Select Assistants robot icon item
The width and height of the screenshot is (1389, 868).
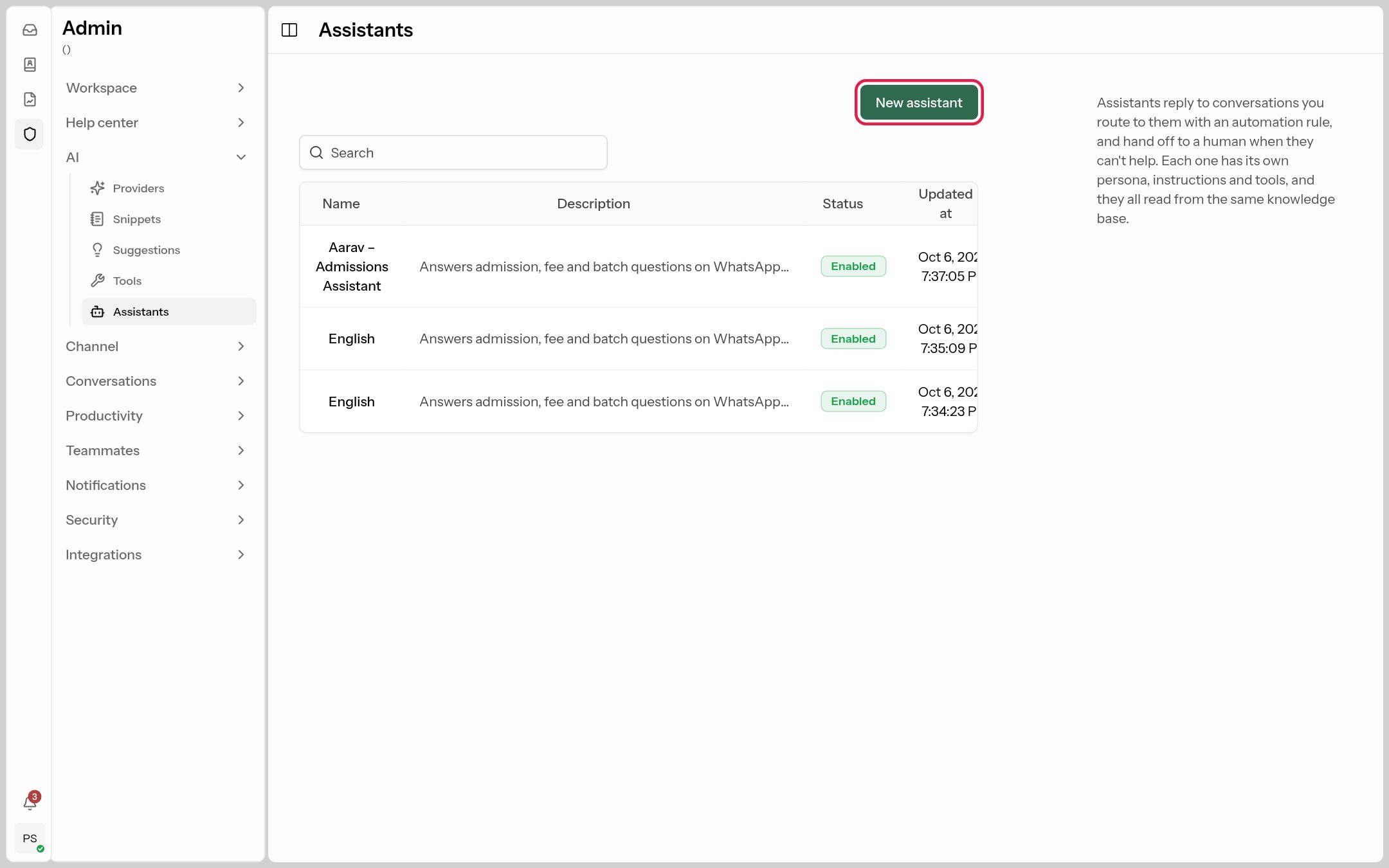pyautogui.click(x=169, y=311)
